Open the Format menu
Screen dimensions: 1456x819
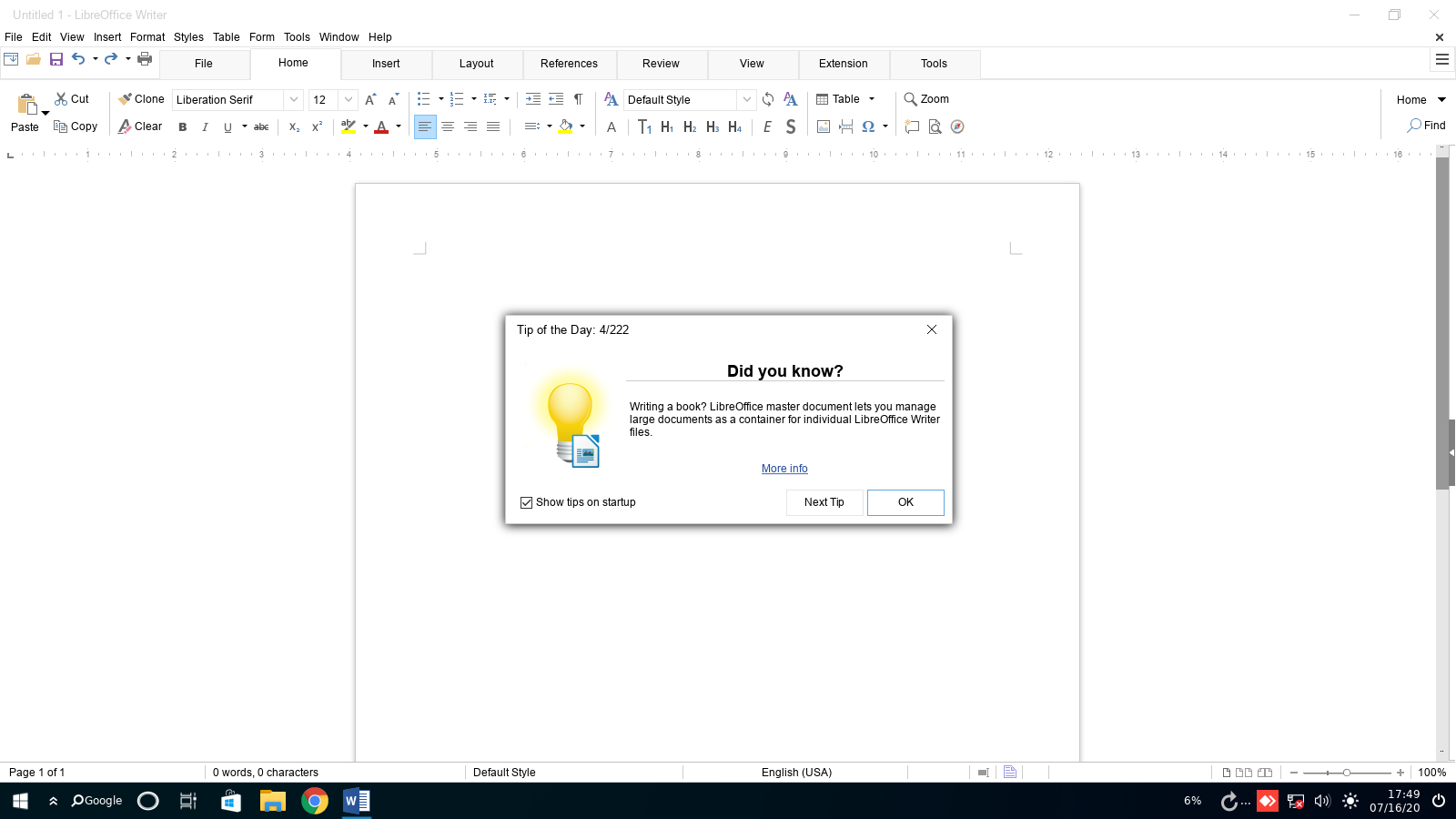[147, 37]
